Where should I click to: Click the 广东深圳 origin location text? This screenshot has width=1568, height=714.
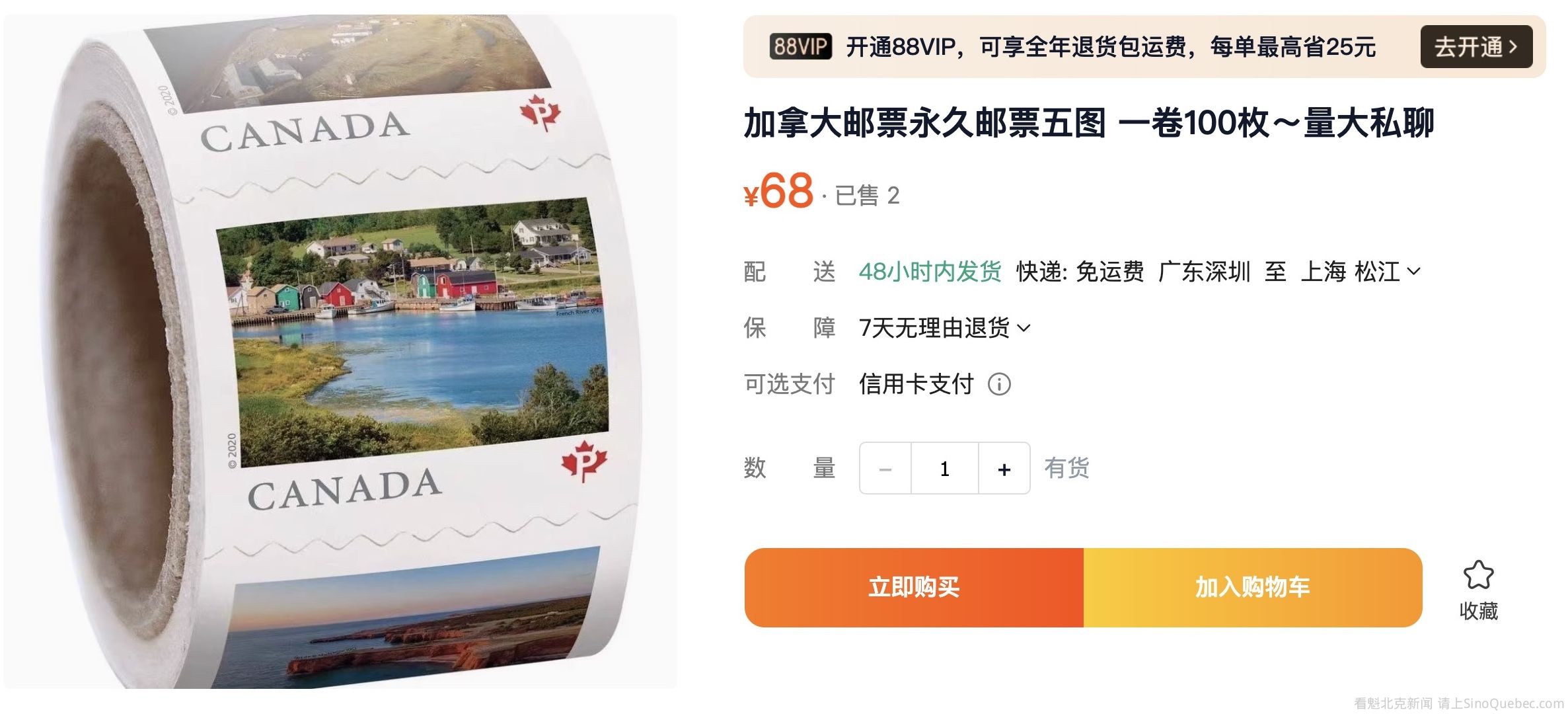pos(1204,272)
